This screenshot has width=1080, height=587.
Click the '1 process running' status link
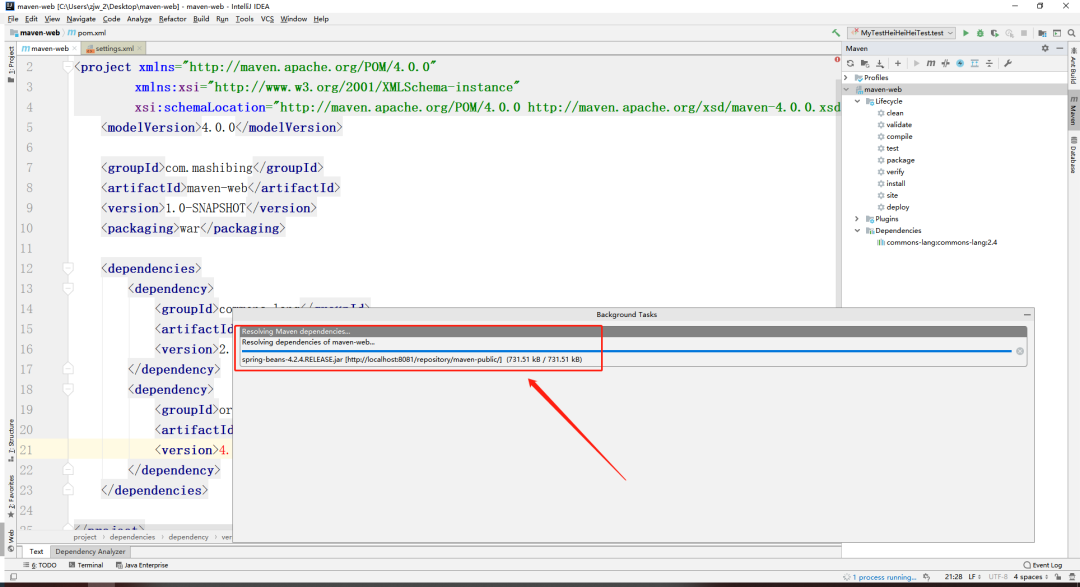pos(884,577)
